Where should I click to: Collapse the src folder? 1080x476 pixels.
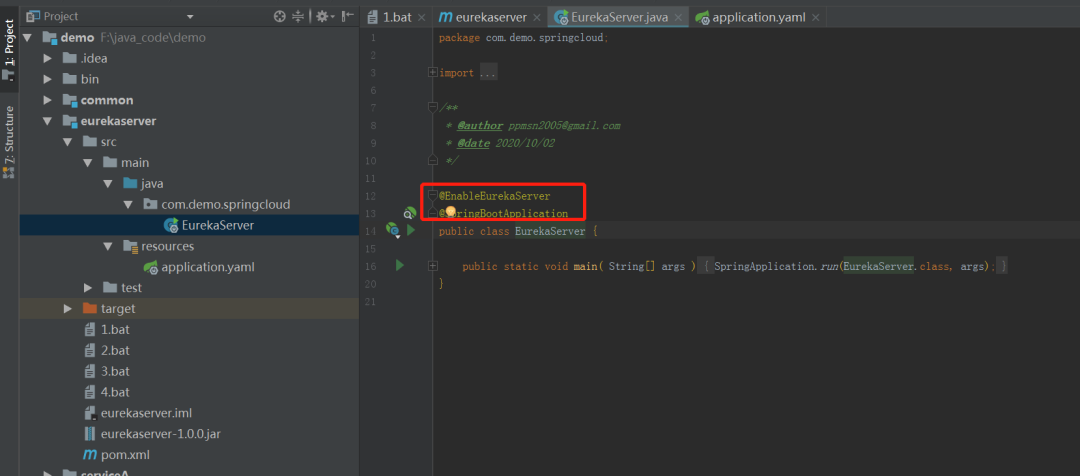(x=68, y=142)
